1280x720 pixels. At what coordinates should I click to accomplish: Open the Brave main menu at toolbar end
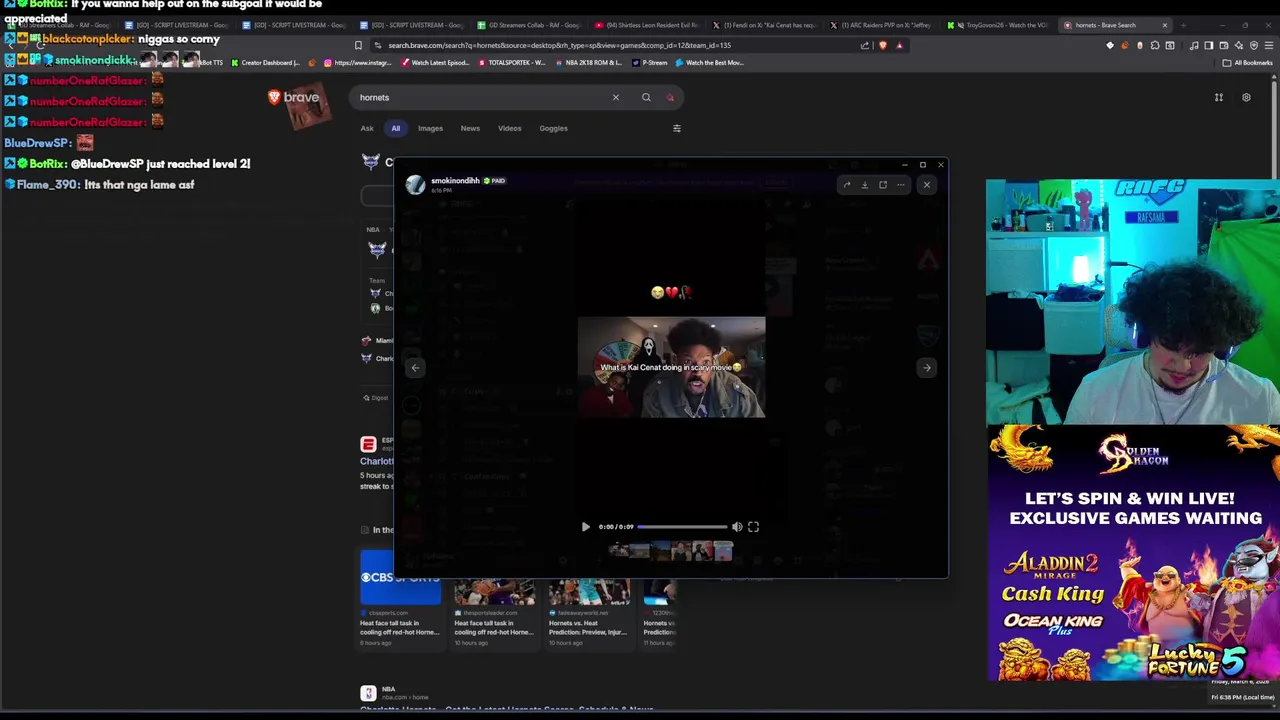click(x=1268, y=45)
